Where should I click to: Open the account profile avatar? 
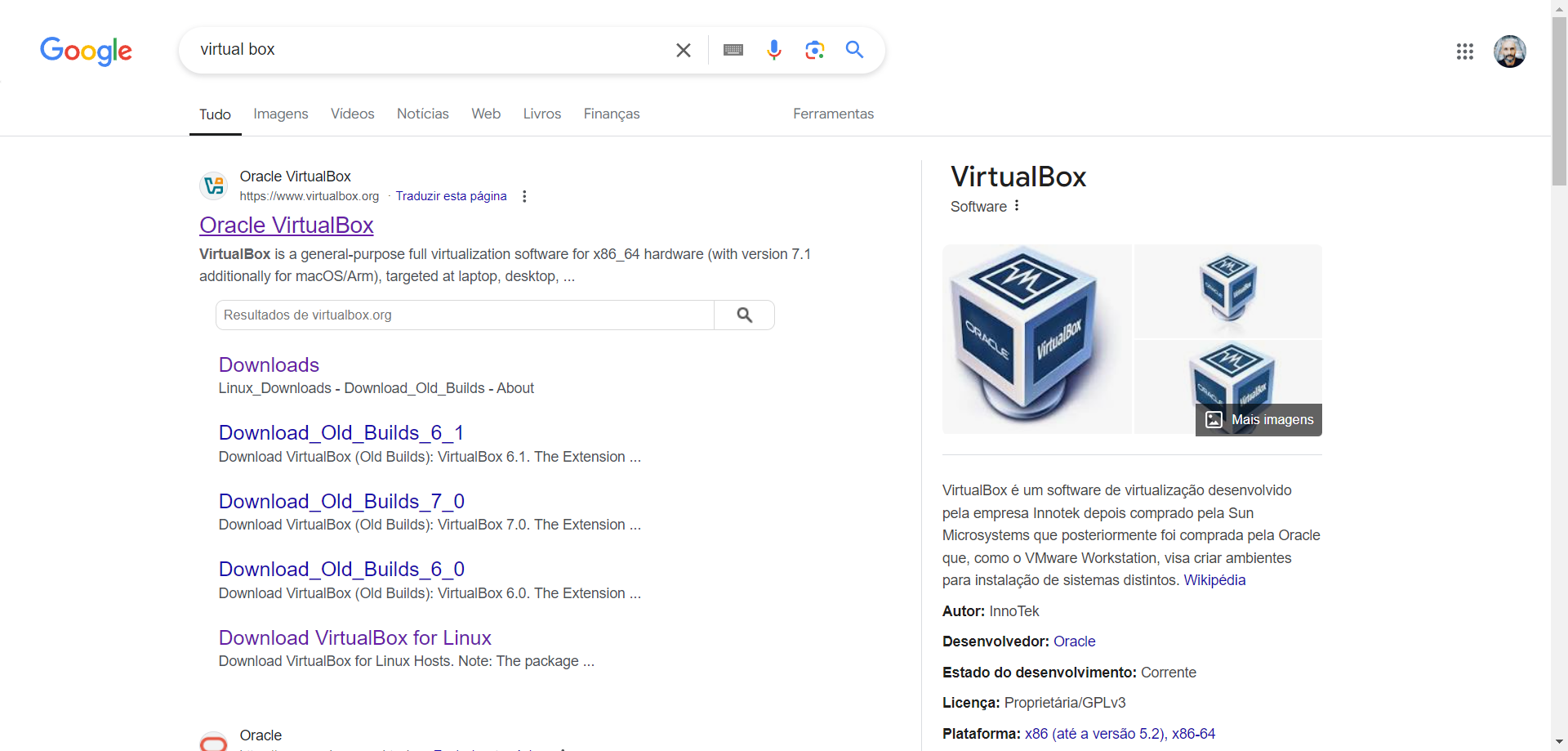[x=1510, y=51]
